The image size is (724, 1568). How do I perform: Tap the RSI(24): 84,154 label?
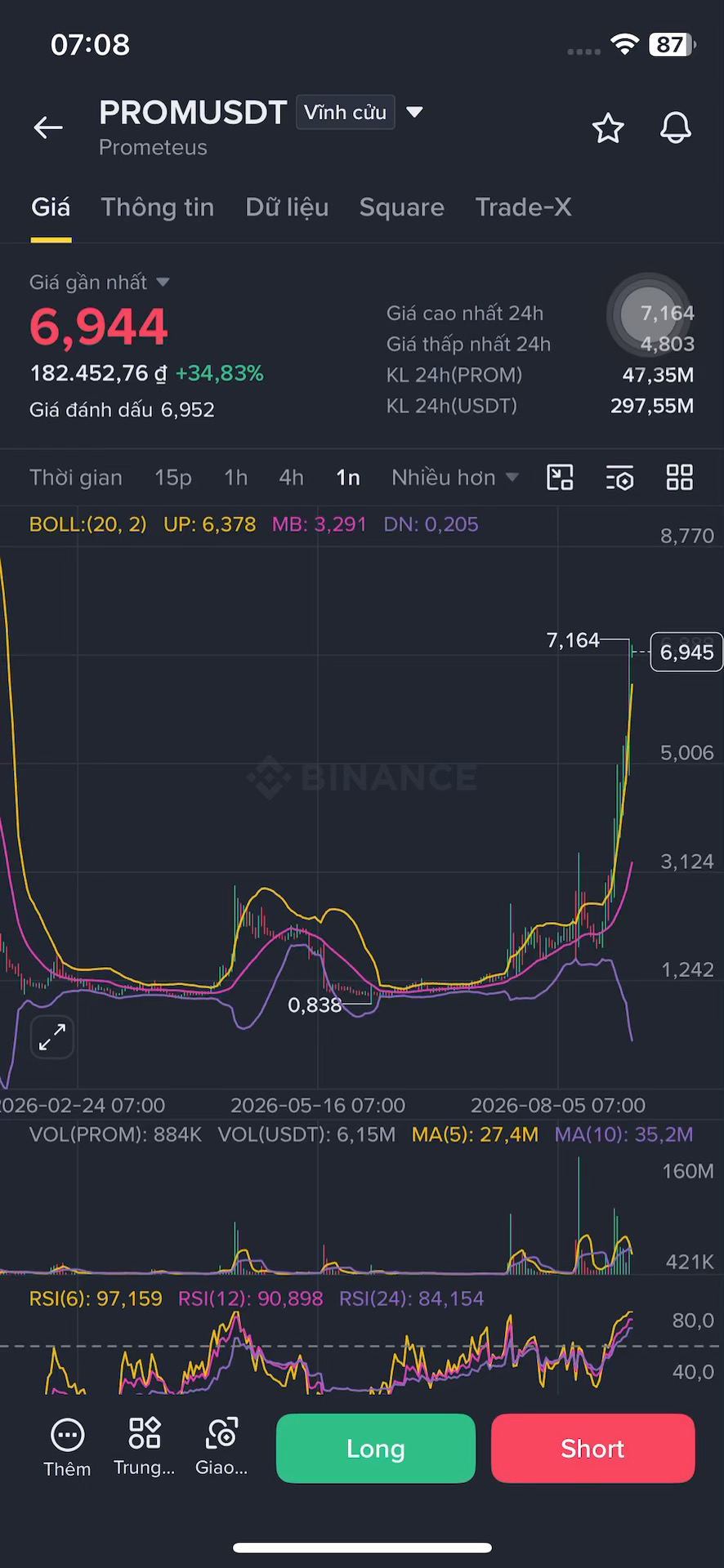pyautogui.click(x=411, y=1298)
